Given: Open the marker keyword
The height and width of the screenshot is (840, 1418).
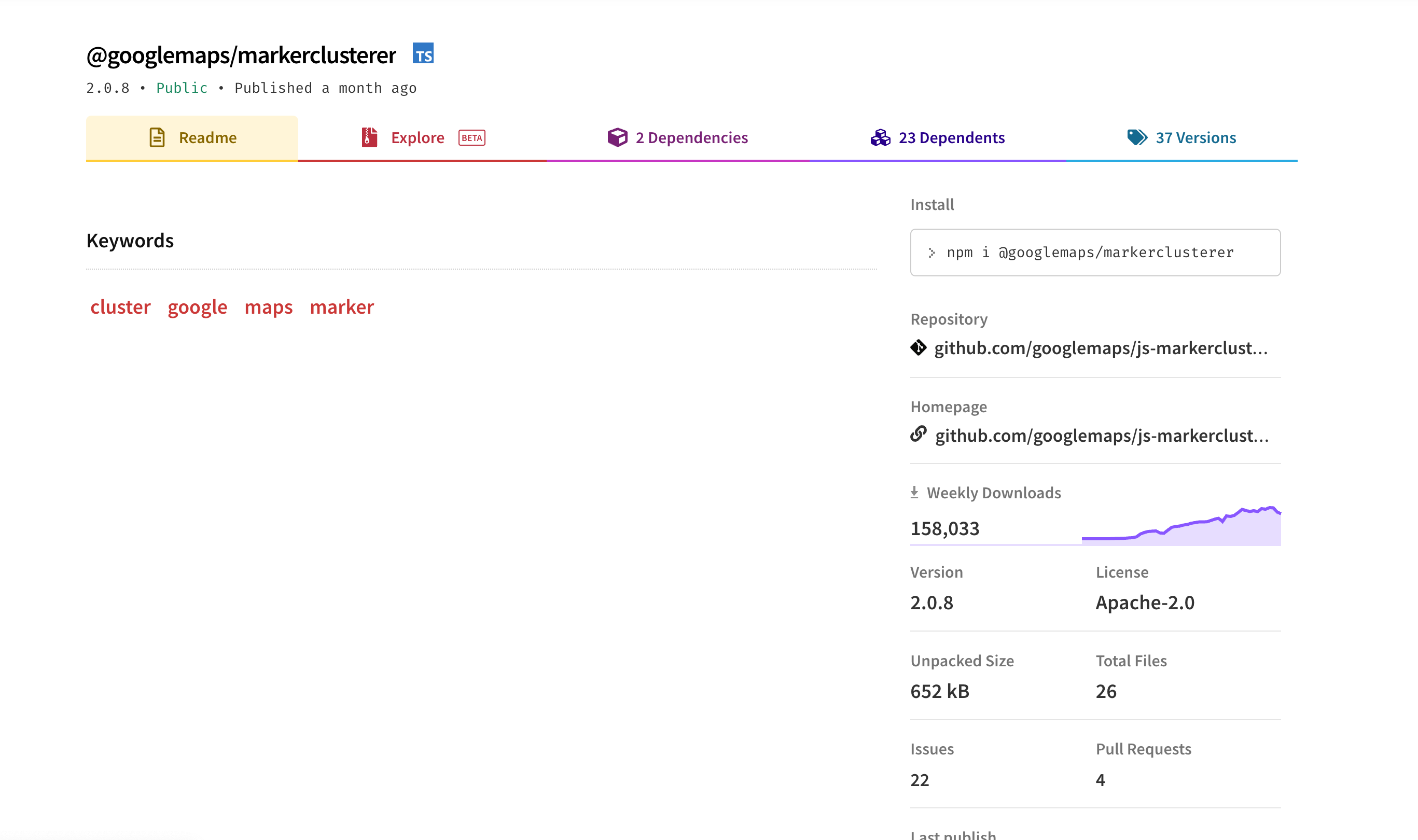Looking at the screenshot, I should 341,306.
